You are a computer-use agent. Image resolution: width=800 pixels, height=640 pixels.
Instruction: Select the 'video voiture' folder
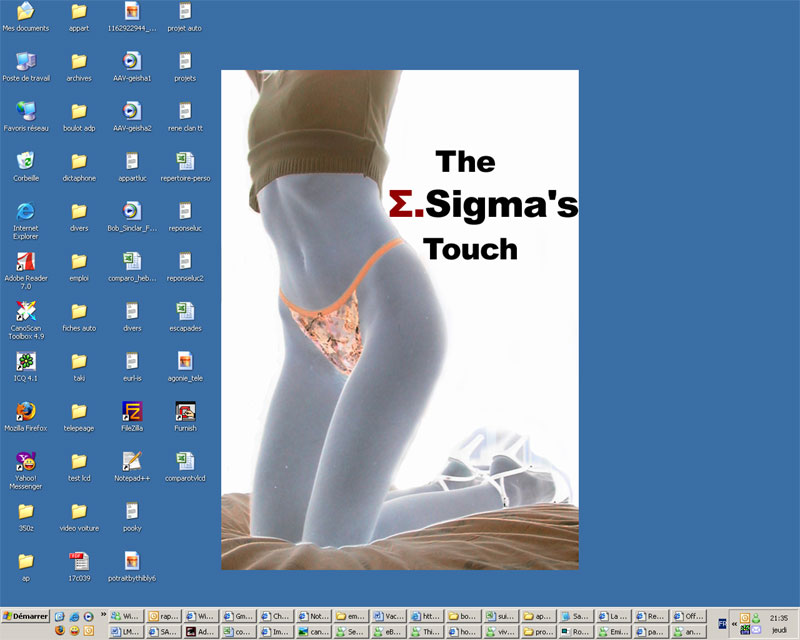pos(79,511)
